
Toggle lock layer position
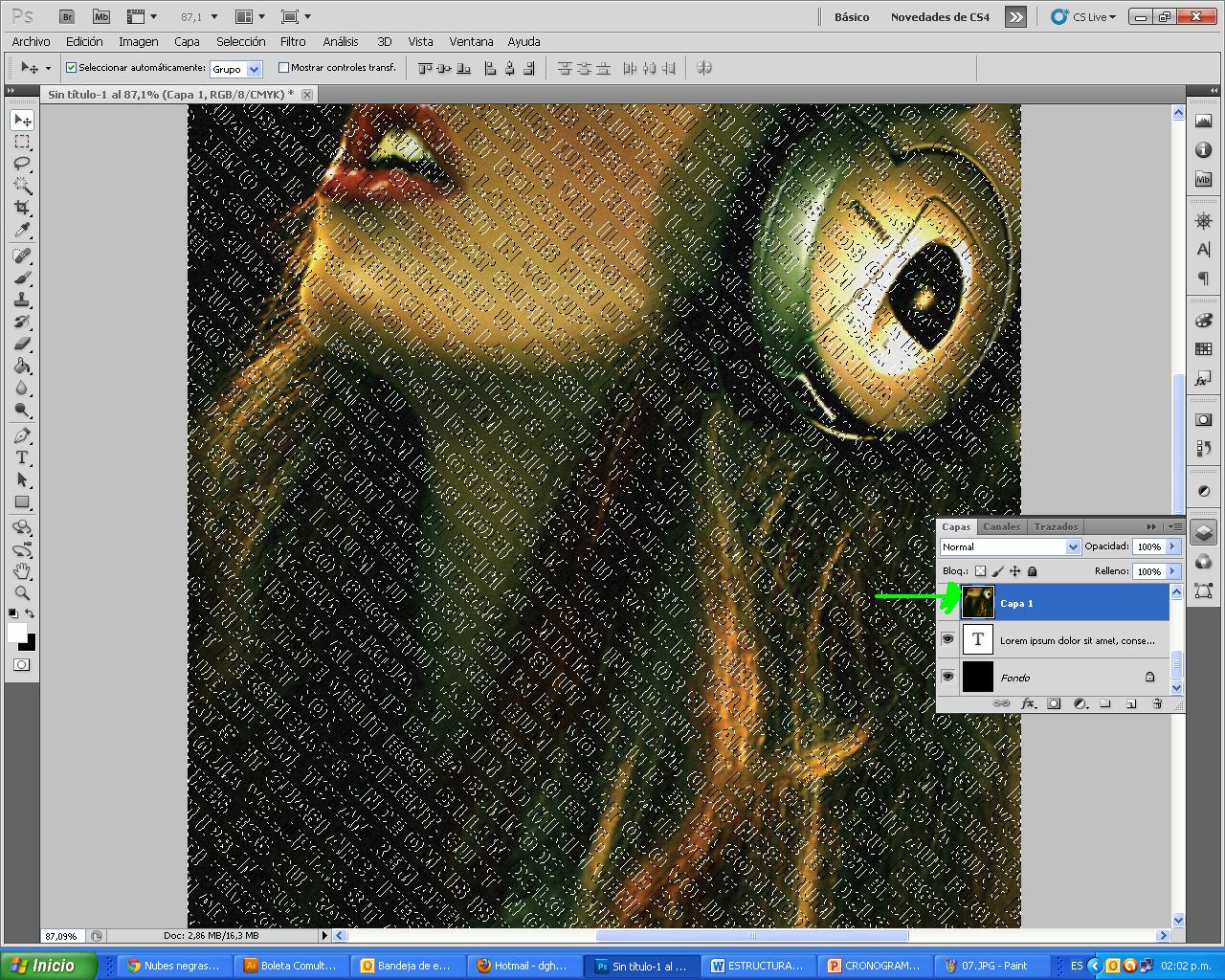click(x=1014, y=571)
